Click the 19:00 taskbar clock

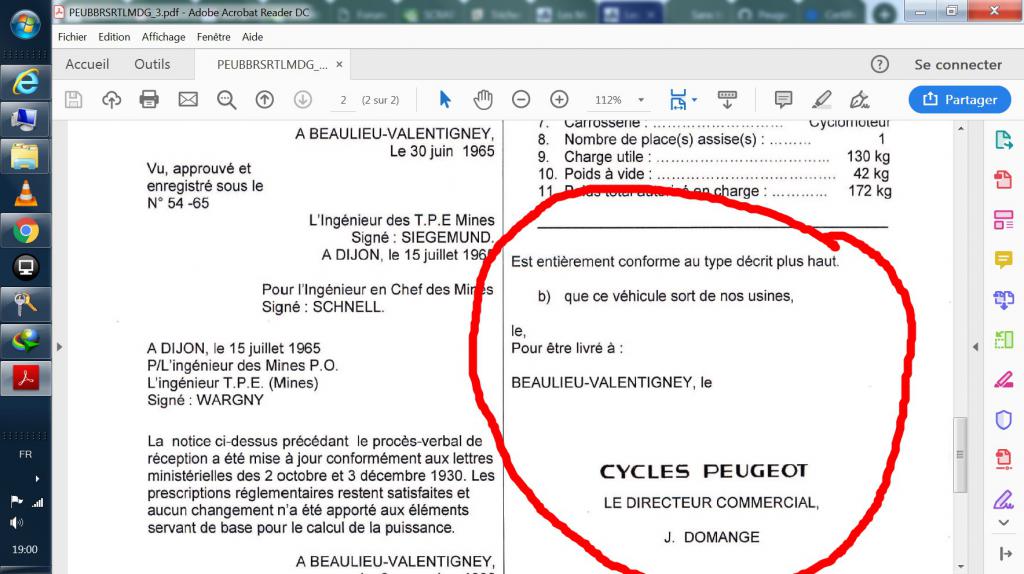pyautogui.click(x=25, y=549)
